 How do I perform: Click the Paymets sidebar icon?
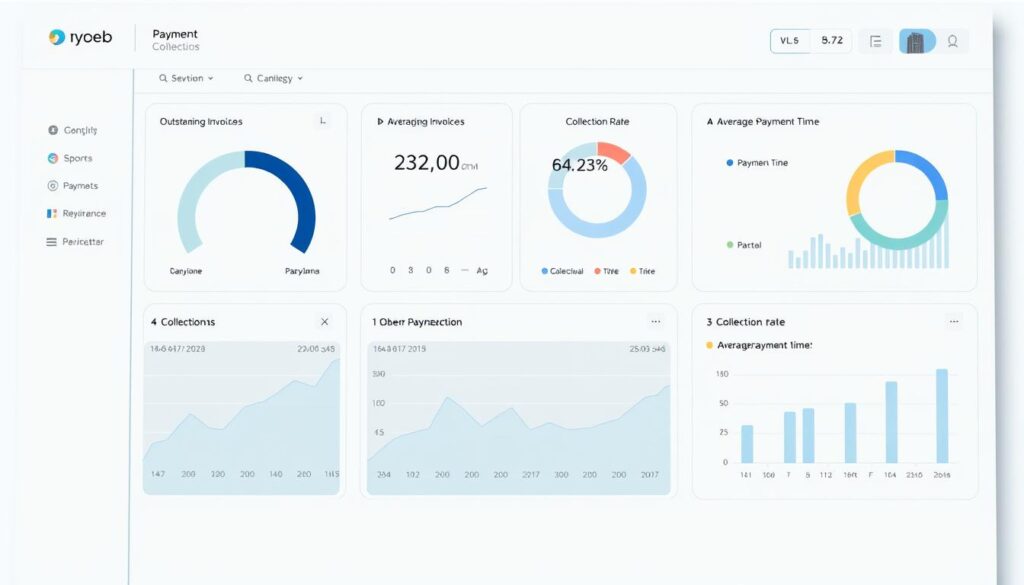pyautogui.click(x=54, y=186)
